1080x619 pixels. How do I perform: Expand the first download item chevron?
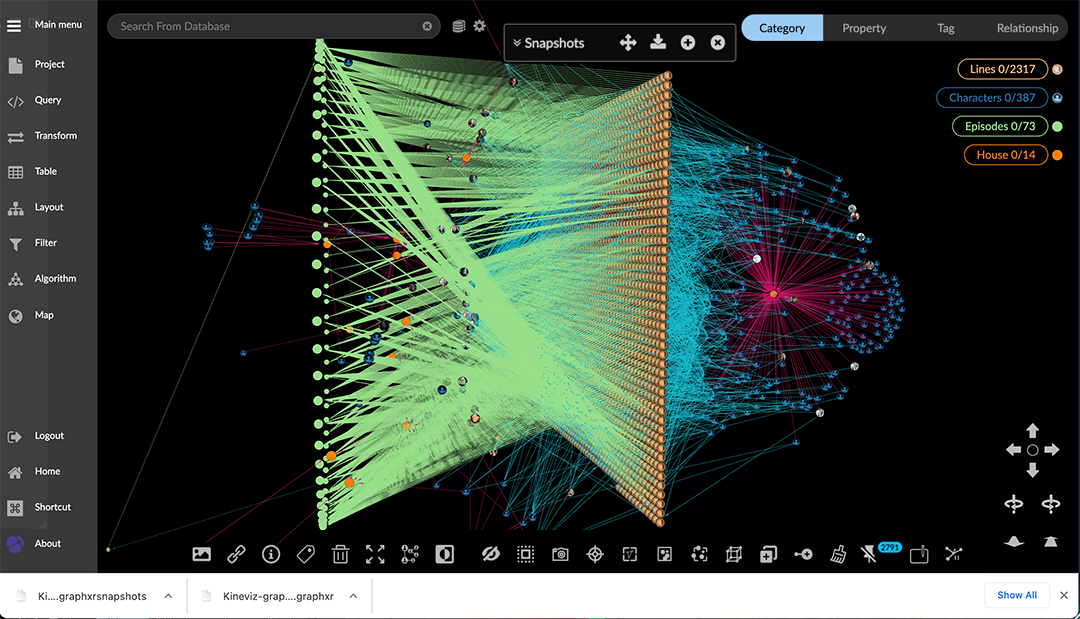coord(168,596)
